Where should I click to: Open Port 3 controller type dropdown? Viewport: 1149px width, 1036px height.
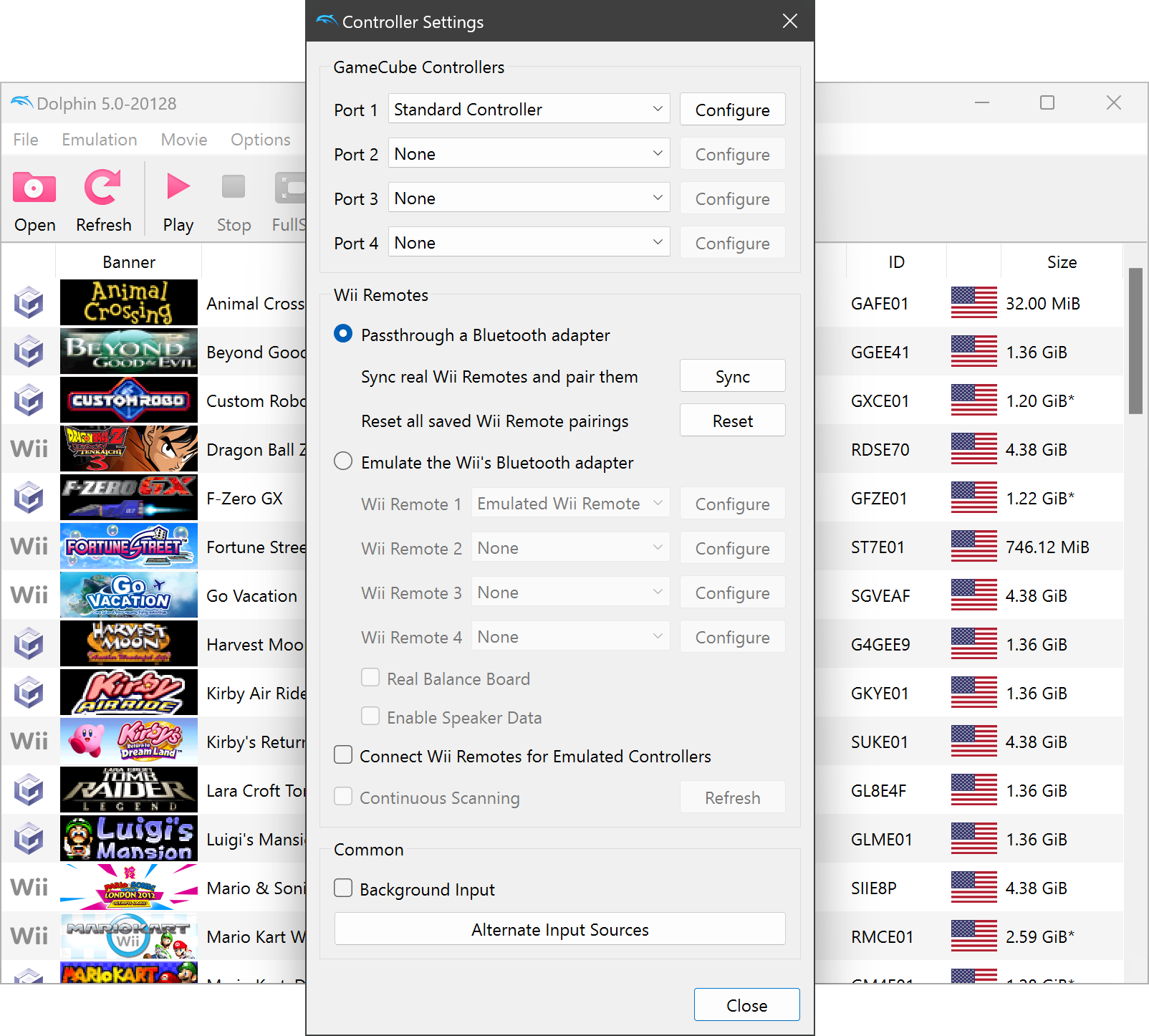[529, 198]
